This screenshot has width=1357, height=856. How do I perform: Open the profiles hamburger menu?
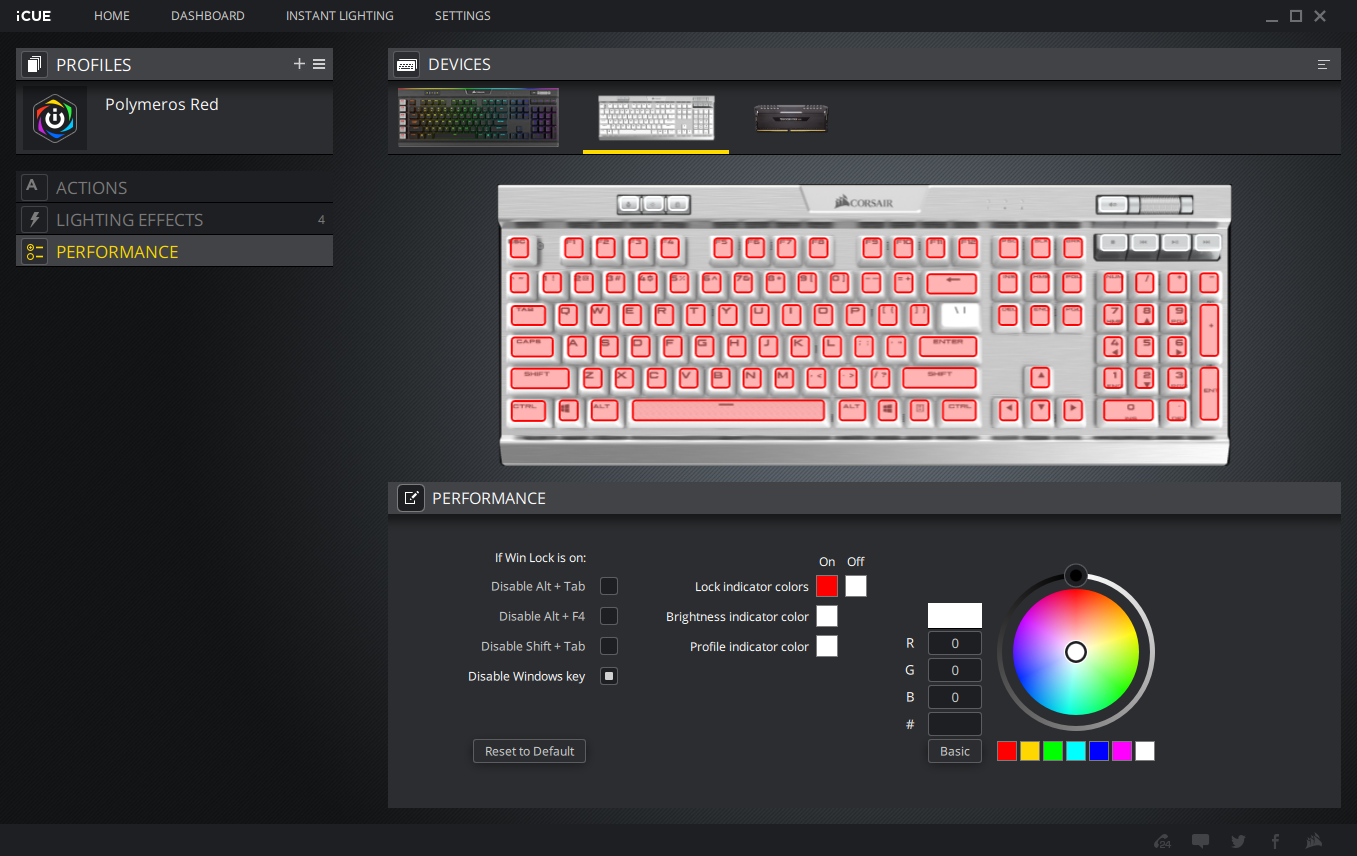(x=319, y=64)
